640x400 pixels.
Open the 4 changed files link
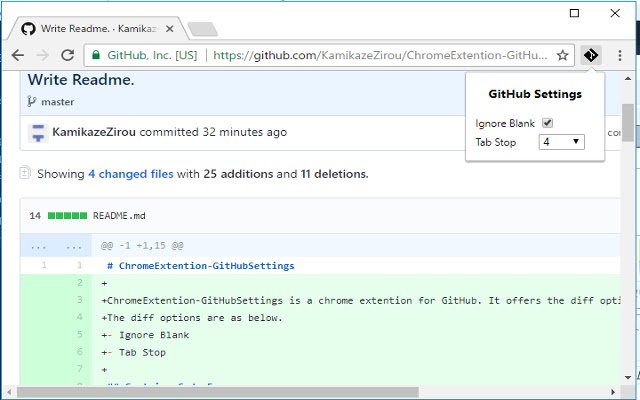pos(131,174)
